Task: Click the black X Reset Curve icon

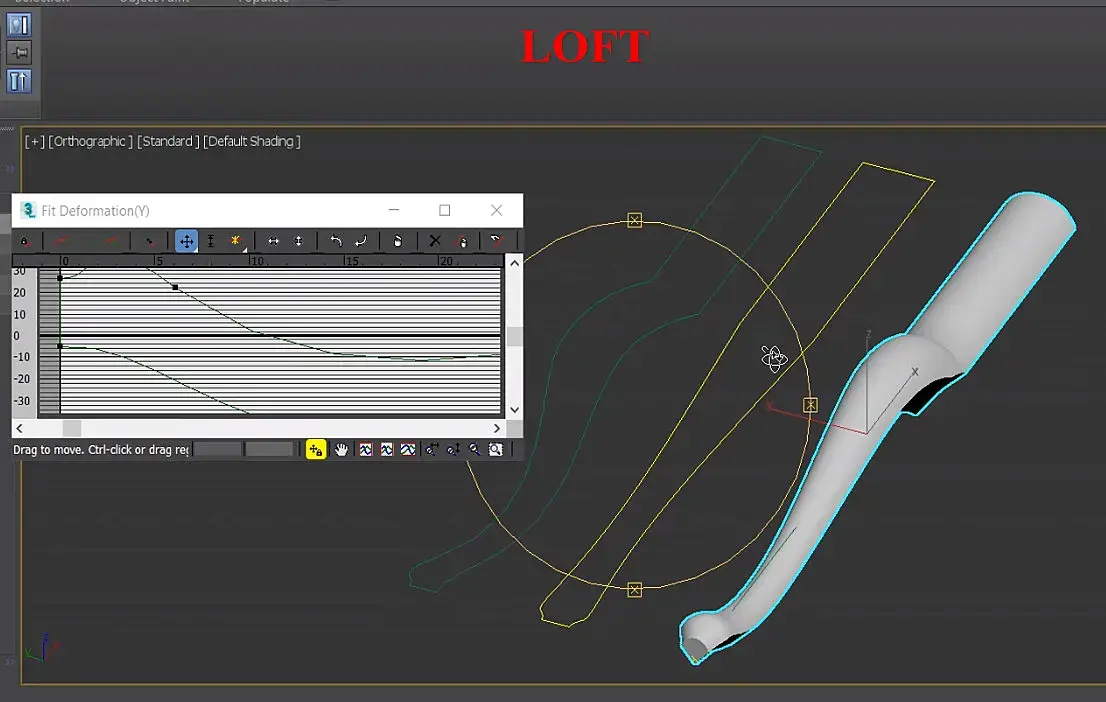Action: 435,241
